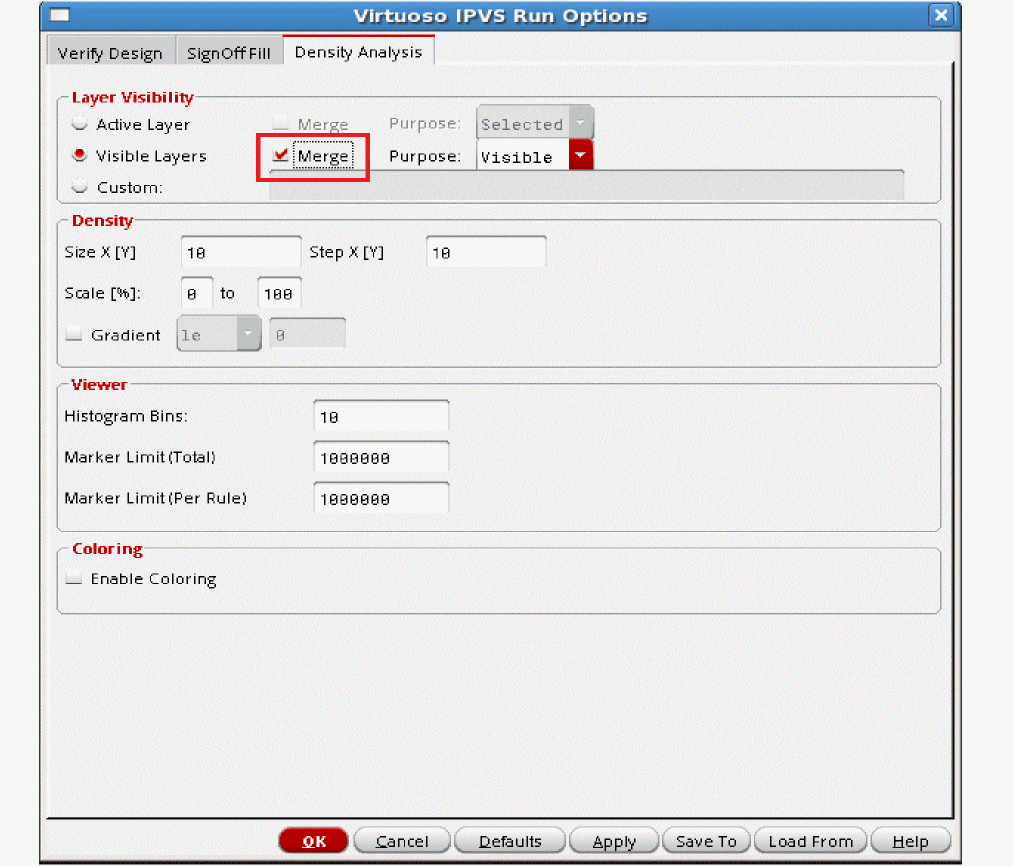Click the Scale minimum percent field
1013x866 pixels.
point(197,293)
